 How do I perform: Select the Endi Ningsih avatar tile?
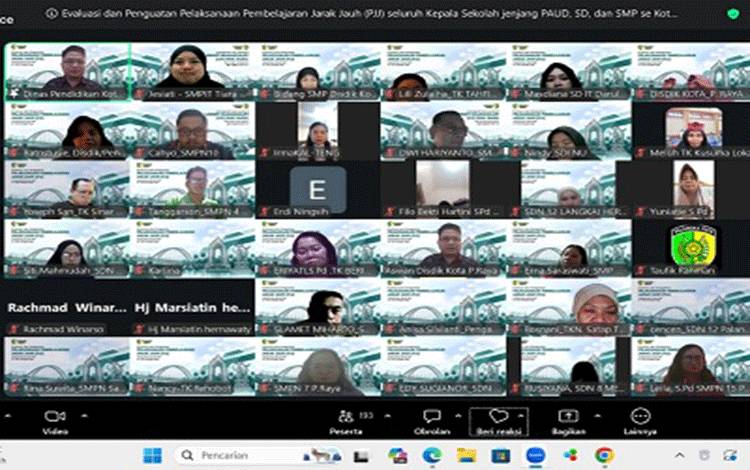tap(318, 189)
